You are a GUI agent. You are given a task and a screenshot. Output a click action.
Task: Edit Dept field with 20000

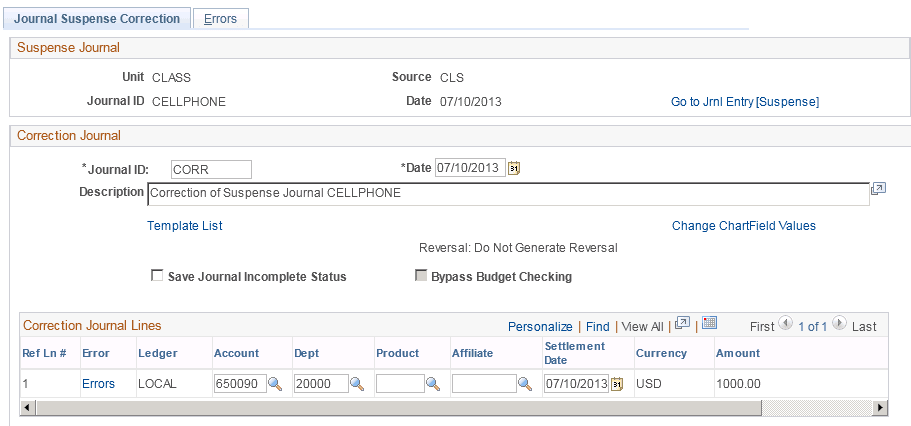[321, 384]
